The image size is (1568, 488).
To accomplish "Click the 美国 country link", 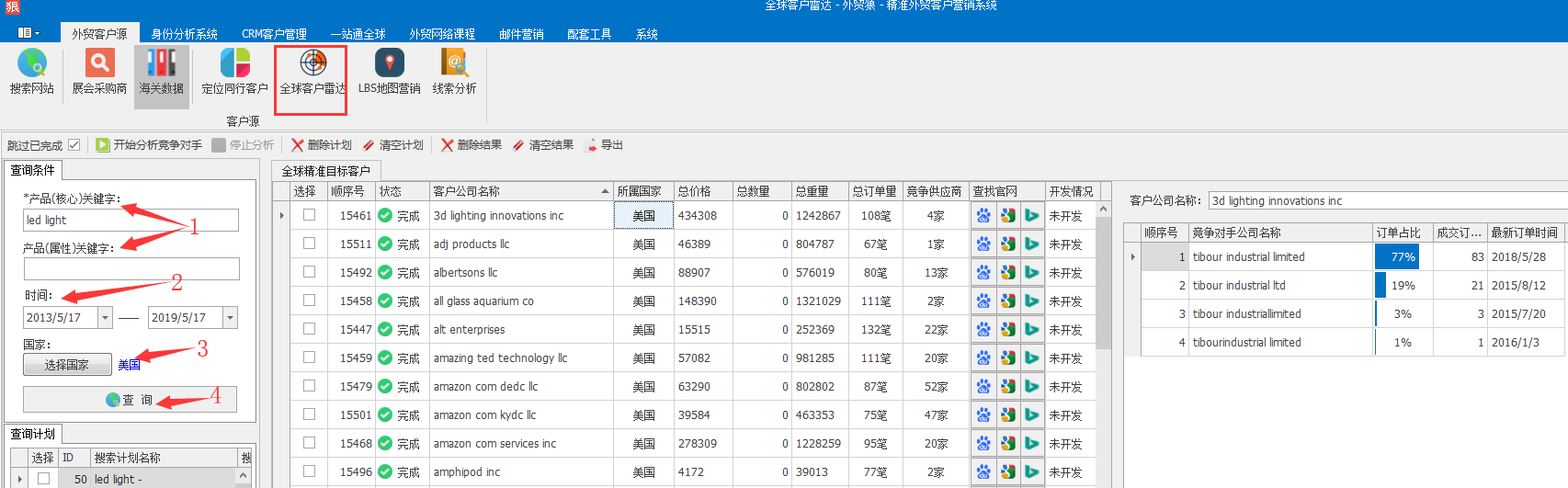I will [x=129, y=365].
